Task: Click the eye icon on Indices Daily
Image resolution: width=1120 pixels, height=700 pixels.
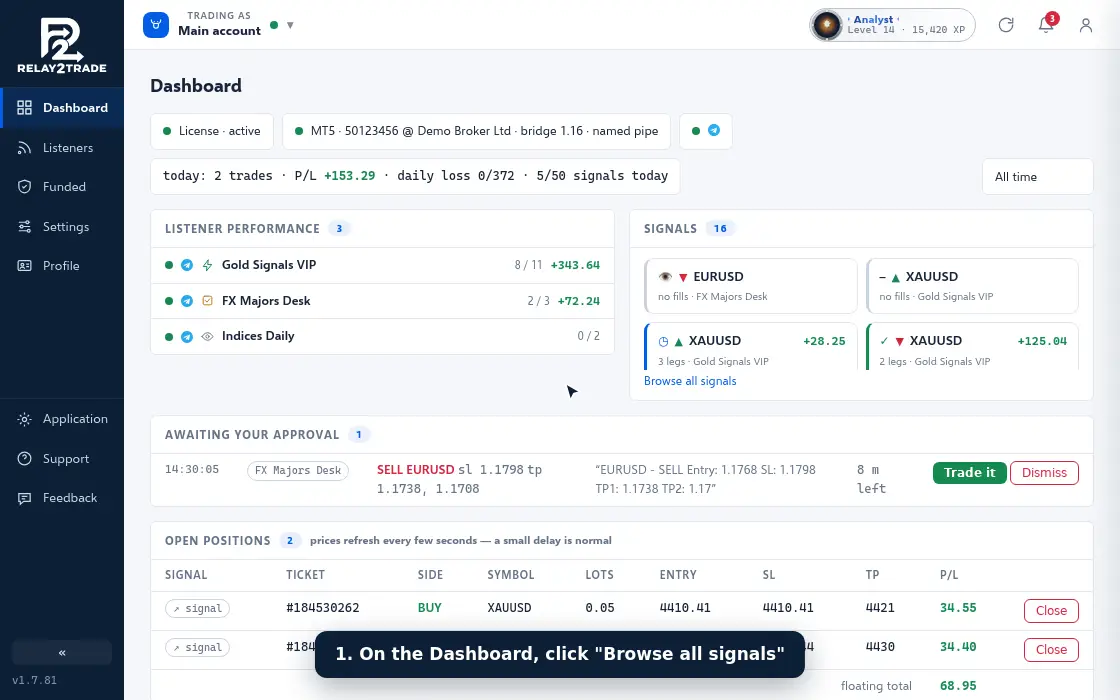Action: [x=207, y=336]
